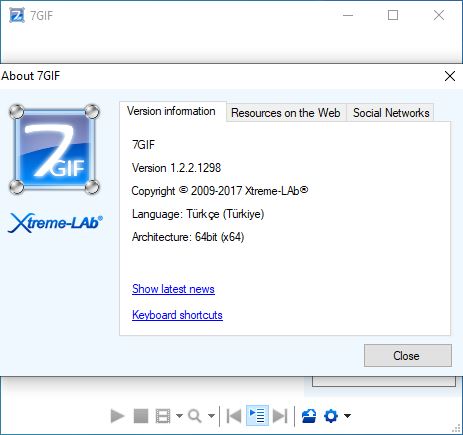Toggle the playlist view icon

[257, 416]
